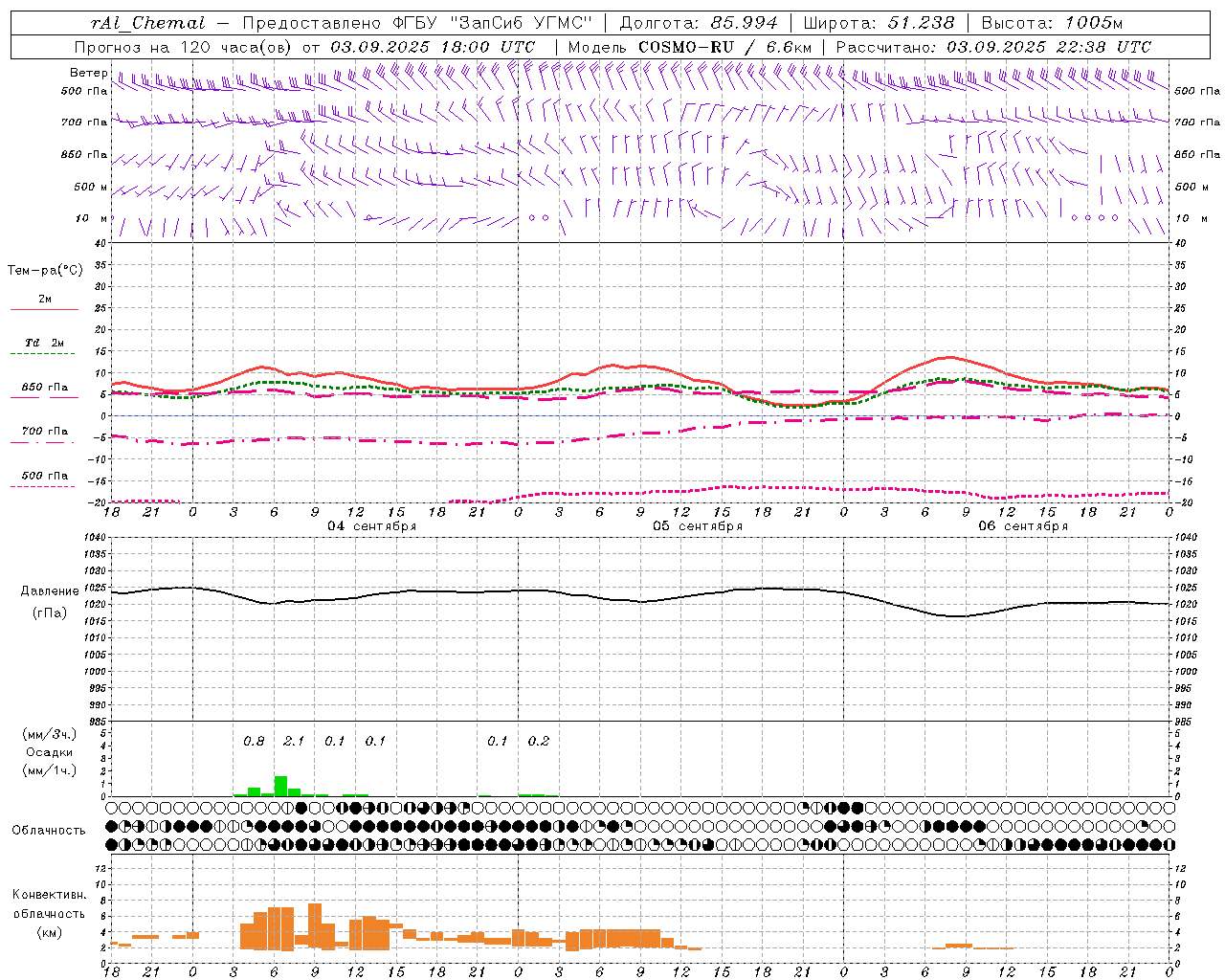1225x980 pixels.
Task: Select the 06 сентября date label
Action: 1023,526
